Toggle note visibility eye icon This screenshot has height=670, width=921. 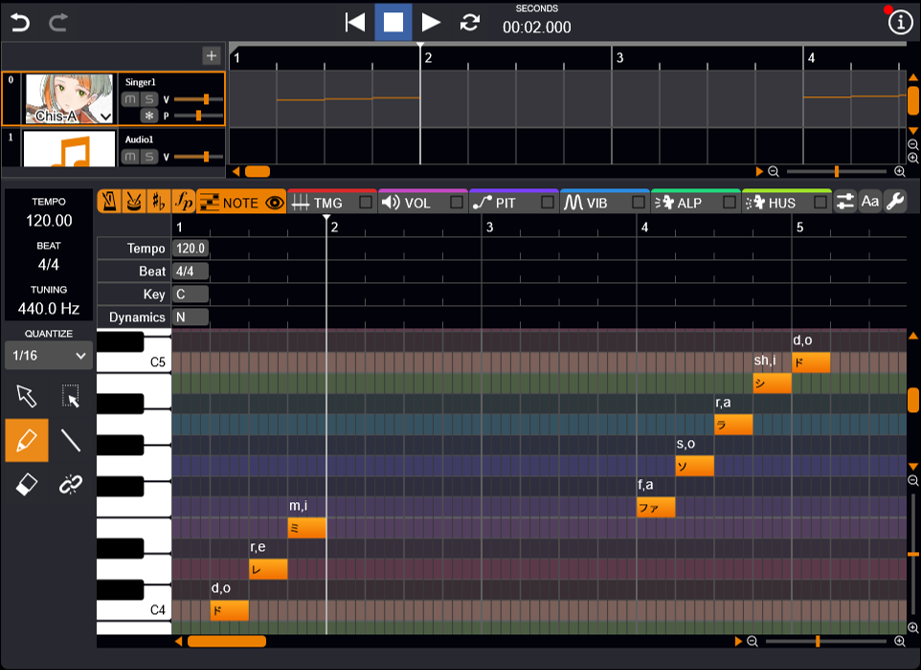(274, 203)
